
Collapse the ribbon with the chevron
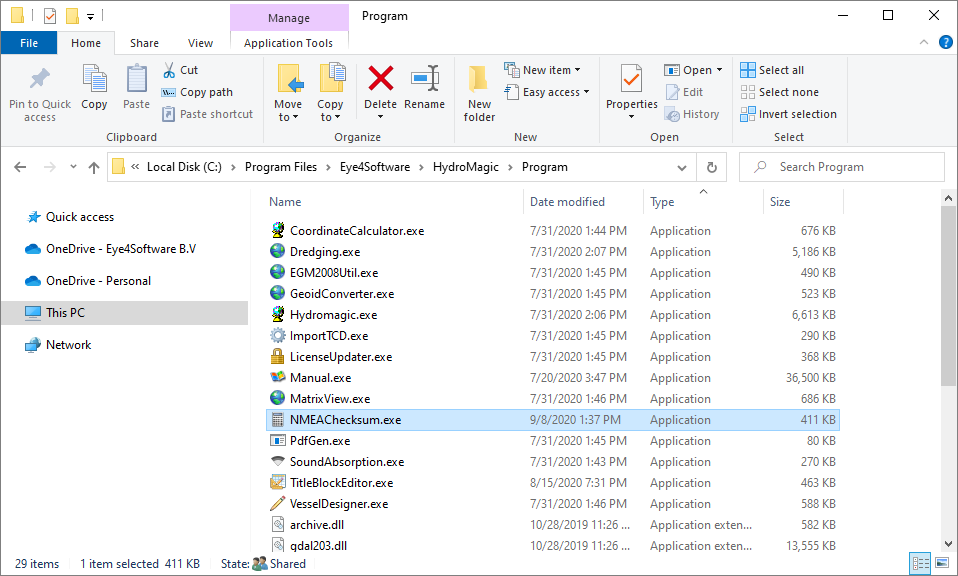(924, 42)
